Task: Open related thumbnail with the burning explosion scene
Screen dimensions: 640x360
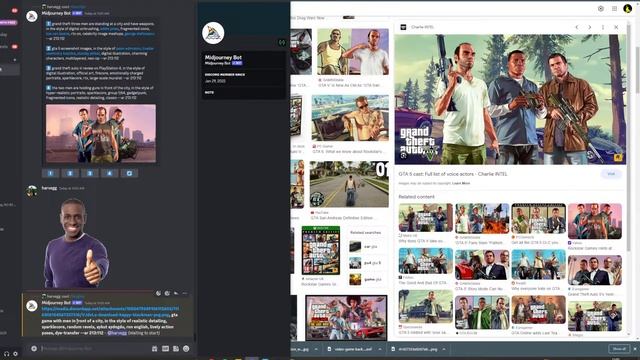Action: 482,219
